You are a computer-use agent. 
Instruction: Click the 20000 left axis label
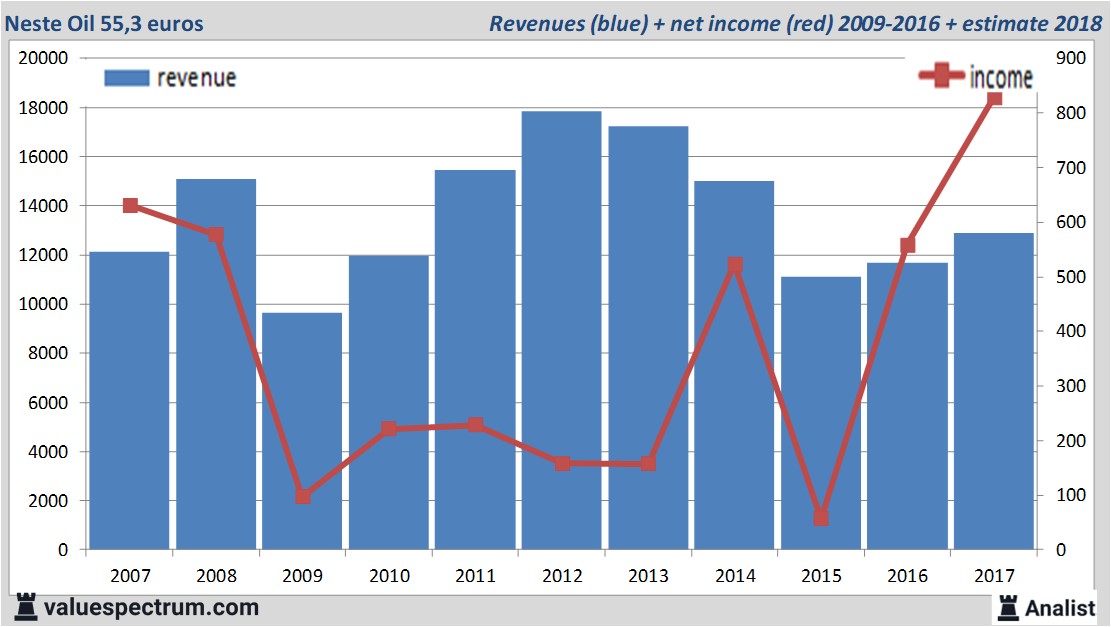(x=44, y=58)
